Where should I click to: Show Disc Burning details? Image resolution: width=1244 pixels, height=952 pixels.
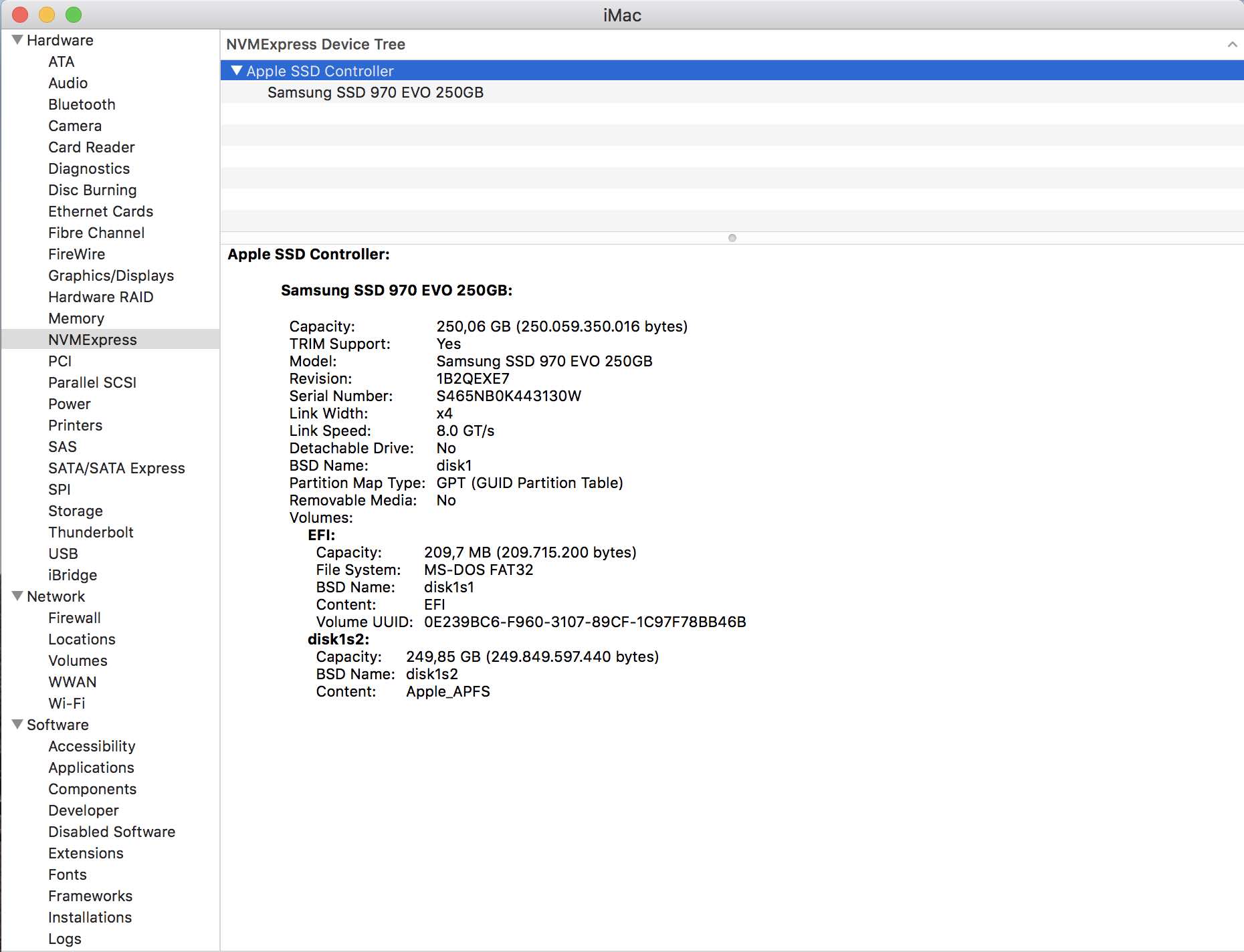click(92, 190)
